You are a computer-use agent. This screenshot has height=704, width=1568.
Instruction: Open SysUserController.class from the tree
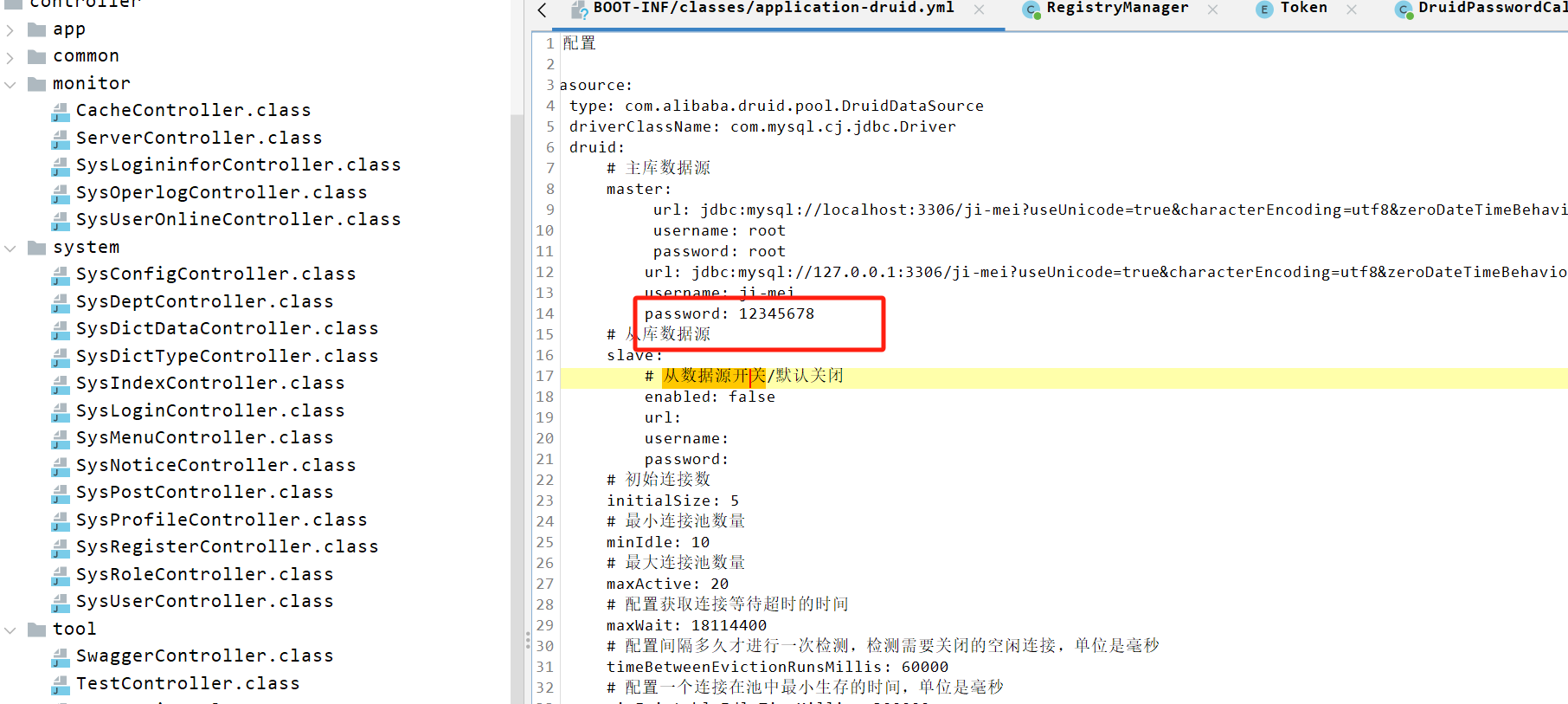[x=204, y=601]
